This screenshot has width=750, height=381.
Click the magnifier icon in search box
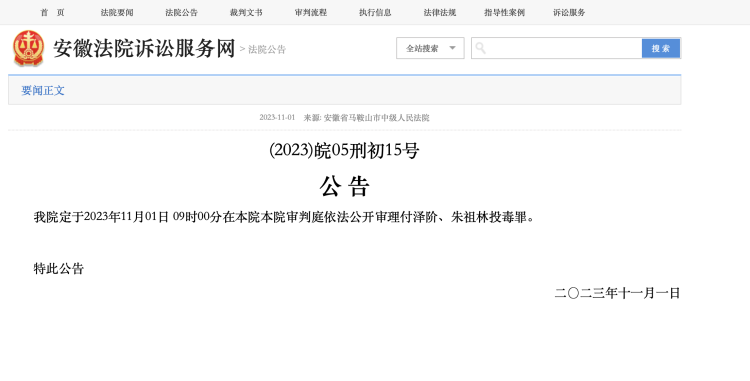pos(481,48)
